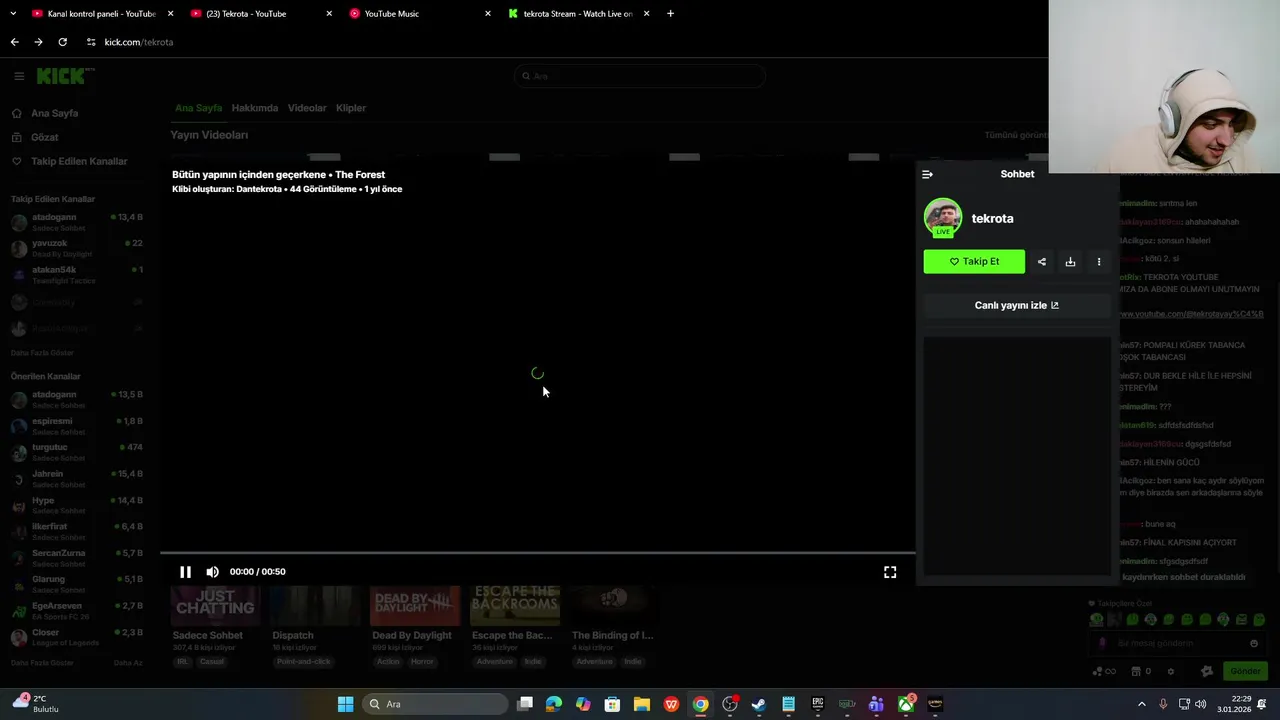1280x720 pixels.
Task: Open EgeArseven in recommended channels
Action: click(77, 610)
